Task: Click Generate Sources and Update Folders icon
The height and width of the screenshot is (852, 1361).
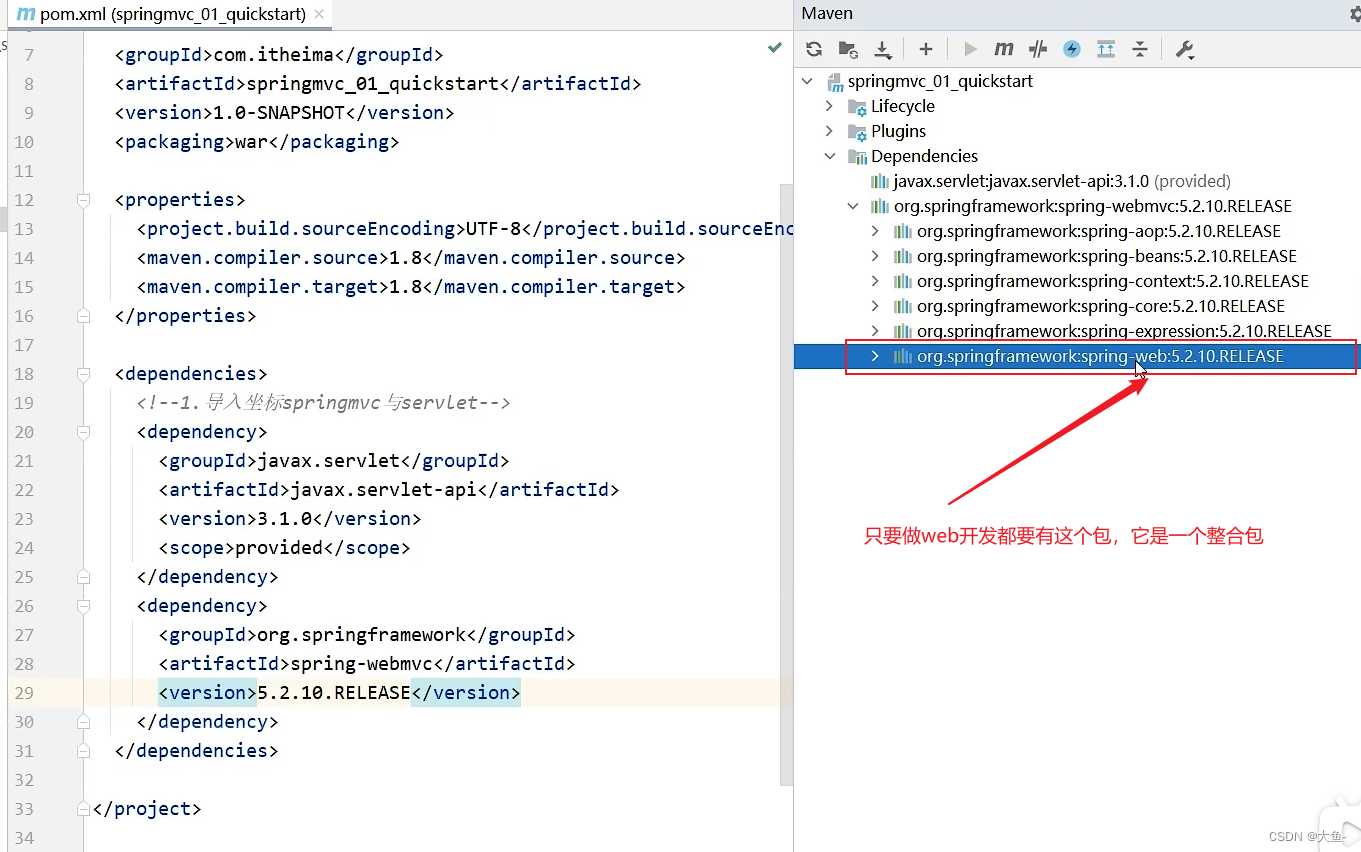Action: point(848,49)
